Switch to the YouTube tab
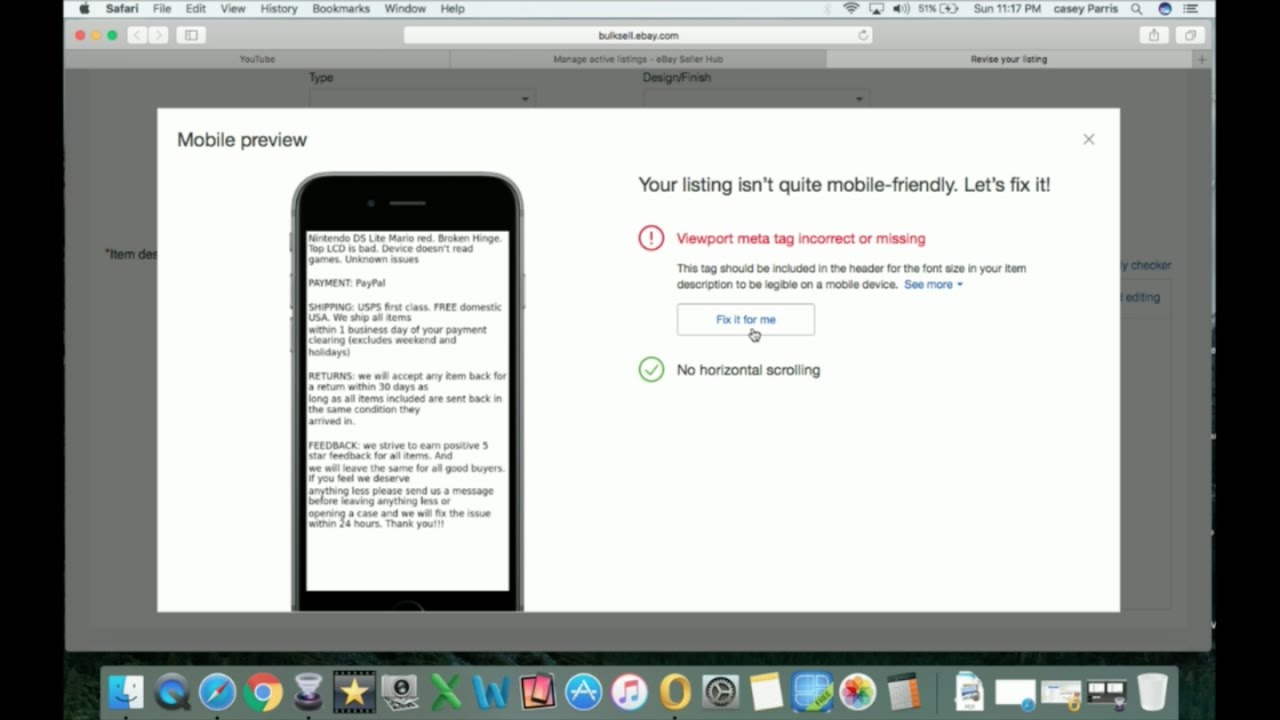 click(257, 59)
